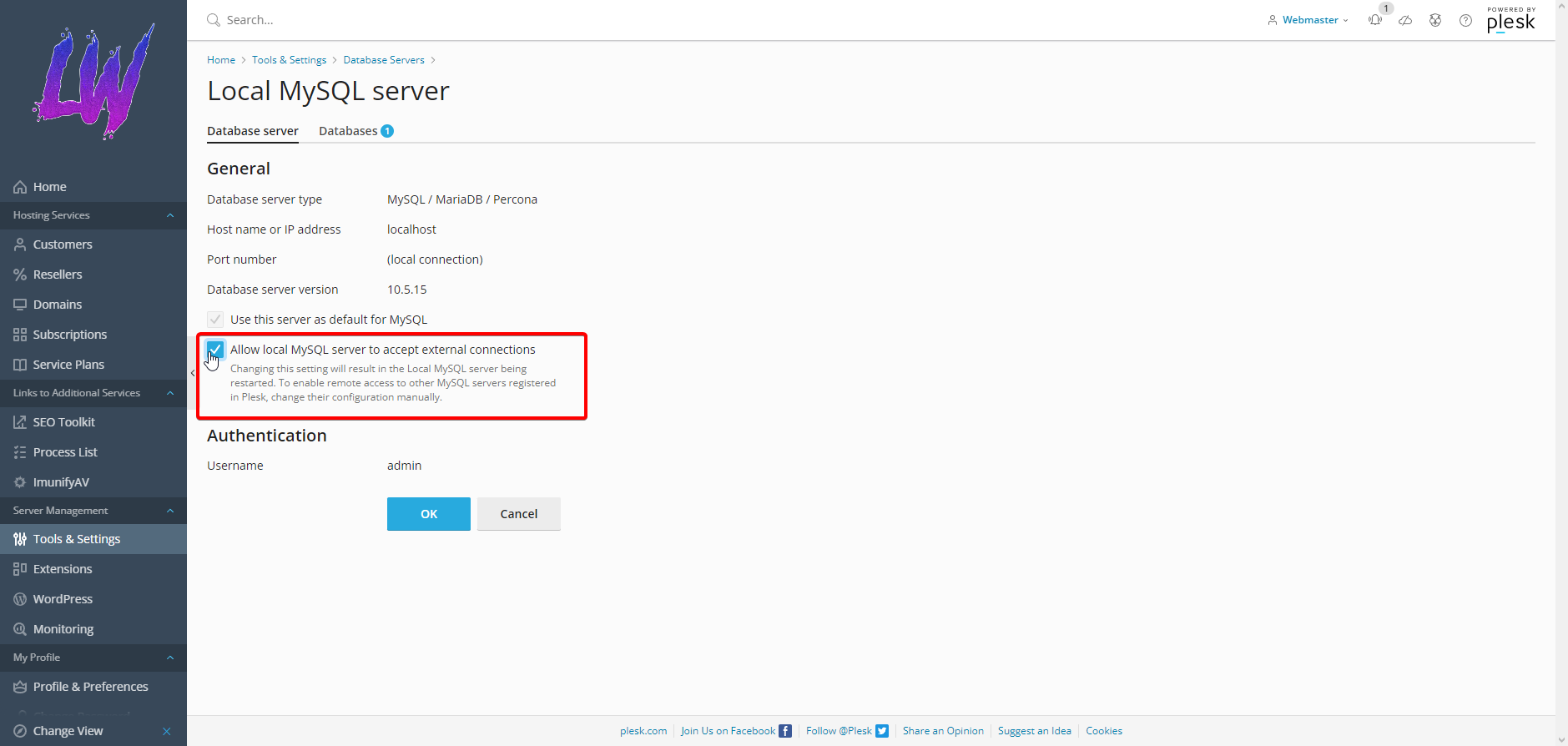Screen dimensions: 1568x746
Task: Open the Webmaster account dropdown
Action: [1308, 20]
